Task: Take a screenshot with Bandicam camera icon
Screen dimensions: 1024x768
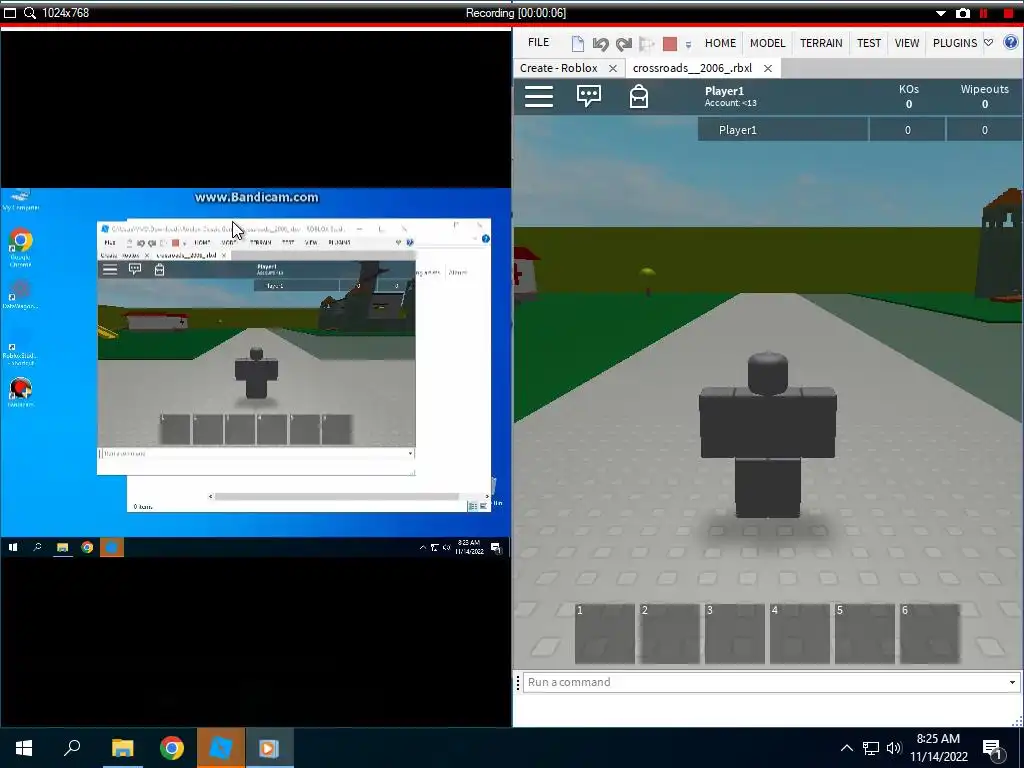Action: pos(963,13)
